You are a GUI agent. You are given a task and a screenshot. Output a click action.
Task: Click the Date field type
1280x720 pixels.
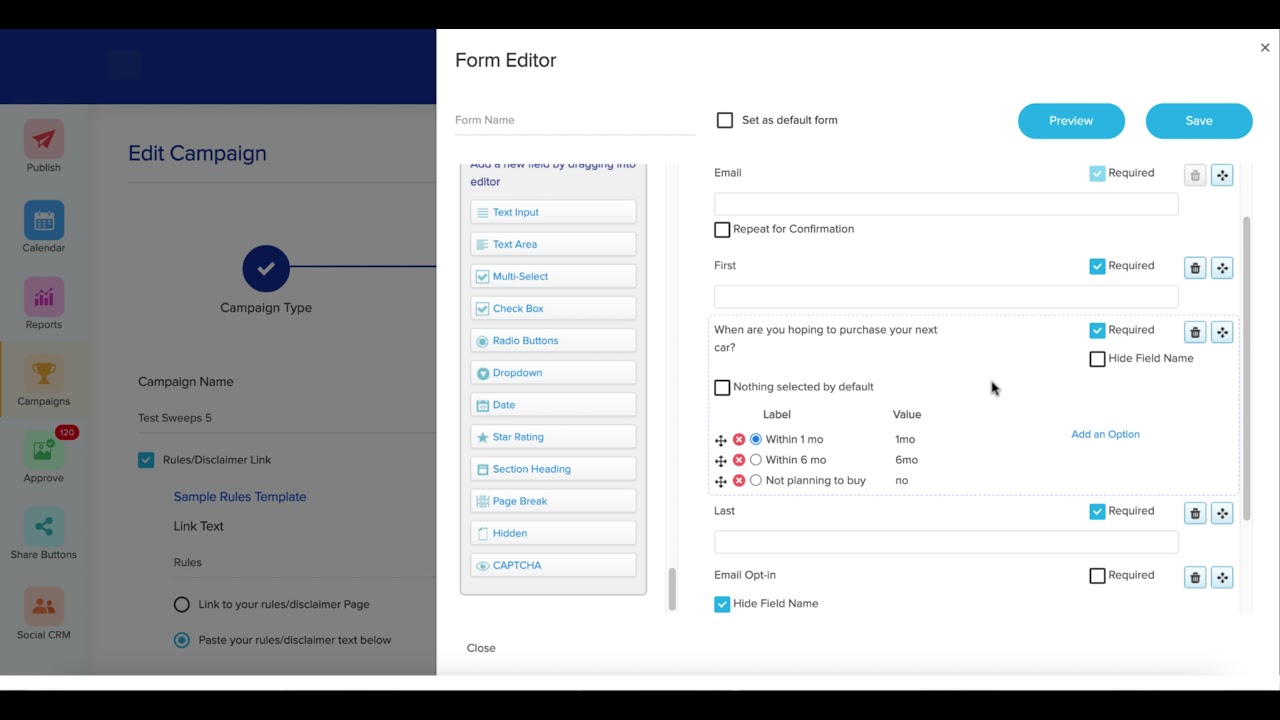pos(553,404)
